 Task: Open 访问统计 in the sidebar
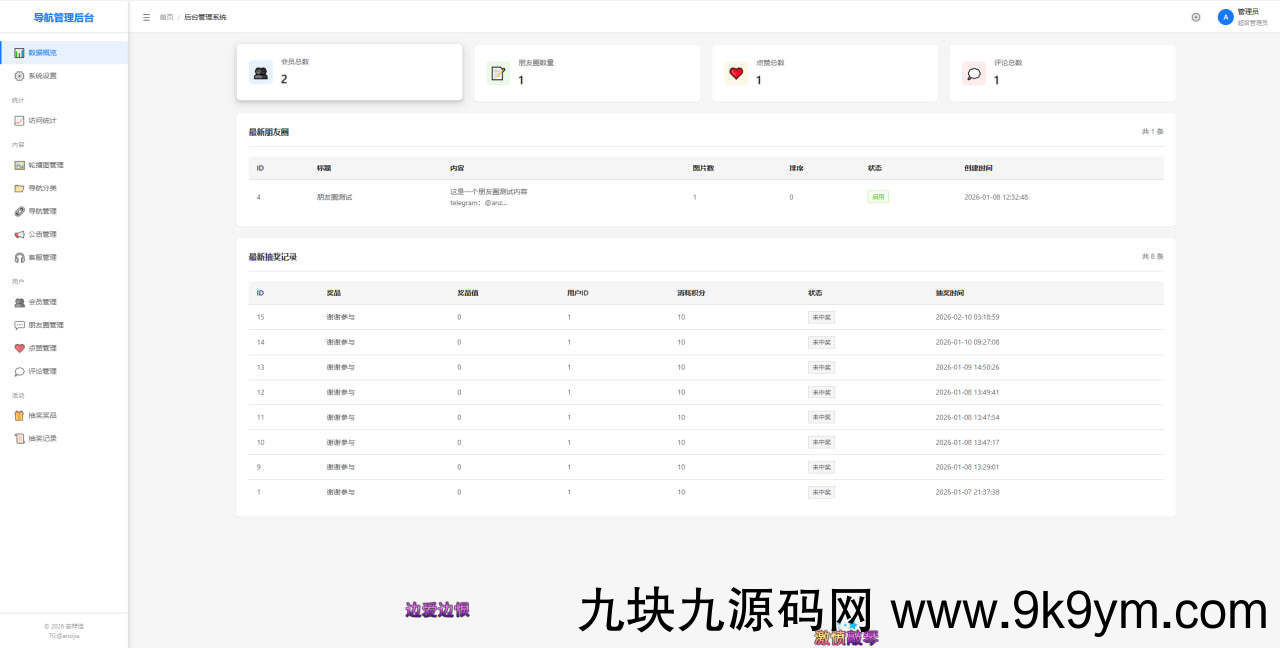42,121
